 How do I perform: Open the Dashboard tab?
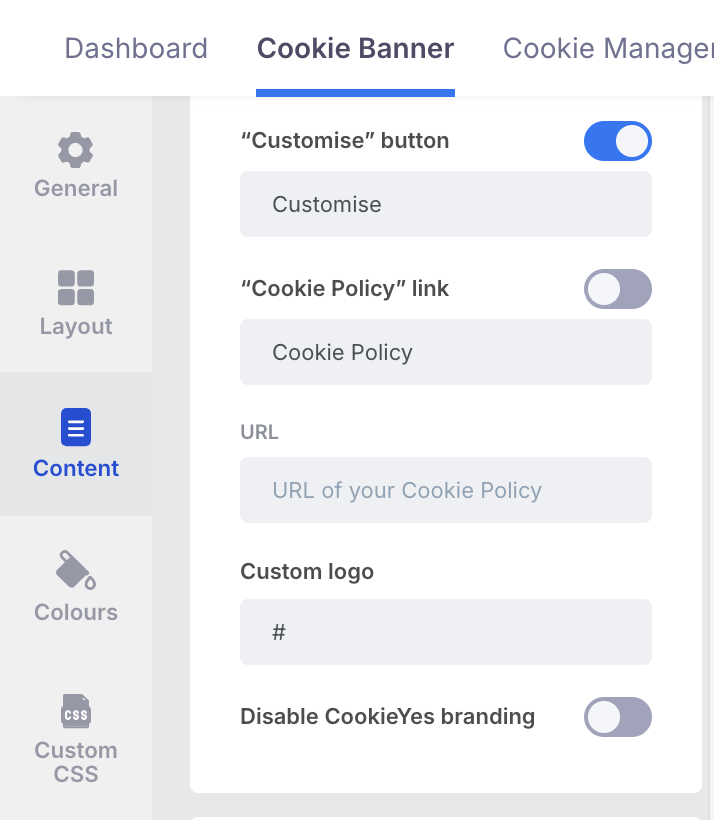[x=136, y=48]
